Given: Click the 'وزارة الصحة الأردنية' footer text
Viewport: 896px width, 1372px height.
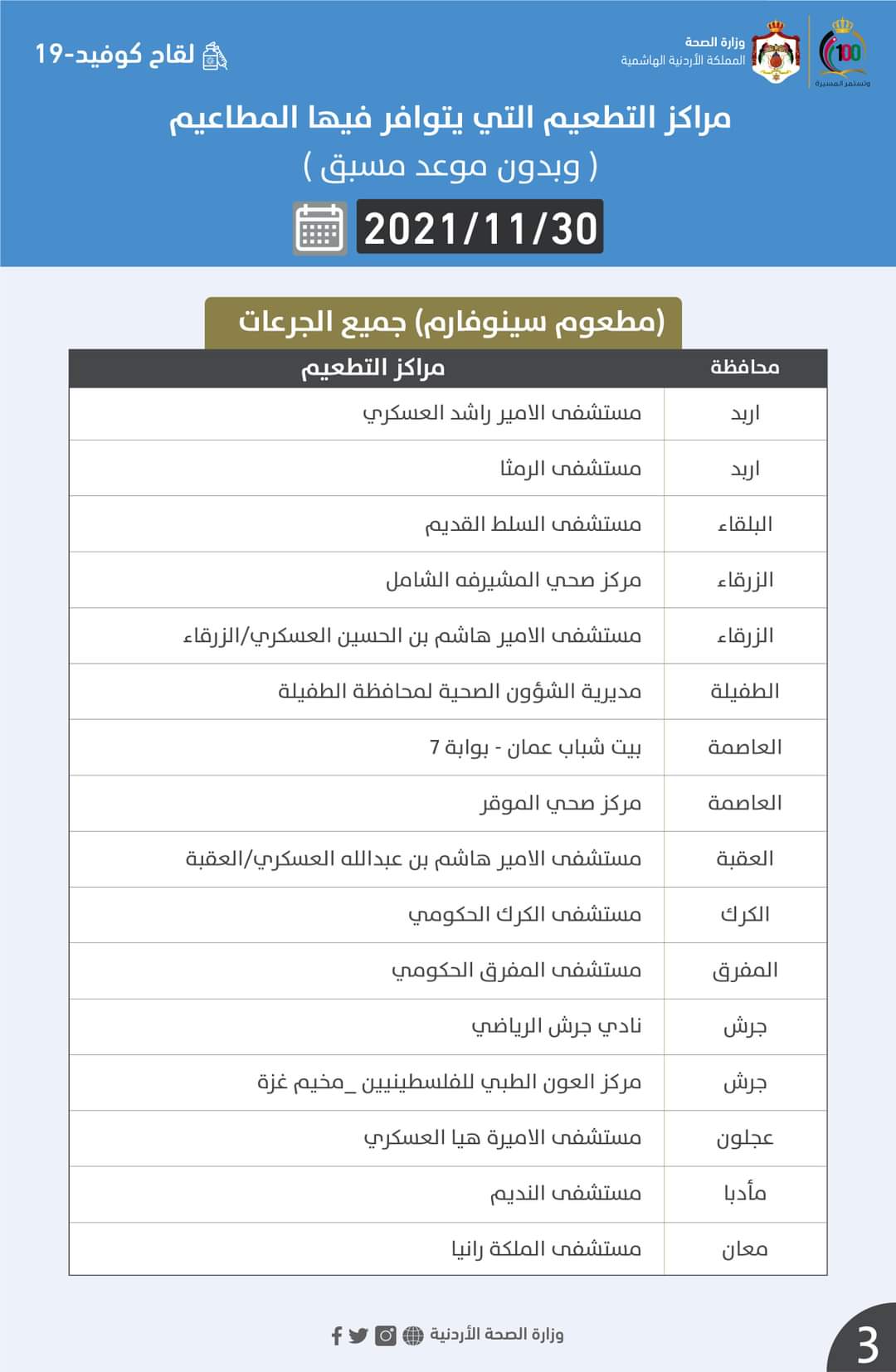Looking at the screenshot, I should (x=496, y=1334).
